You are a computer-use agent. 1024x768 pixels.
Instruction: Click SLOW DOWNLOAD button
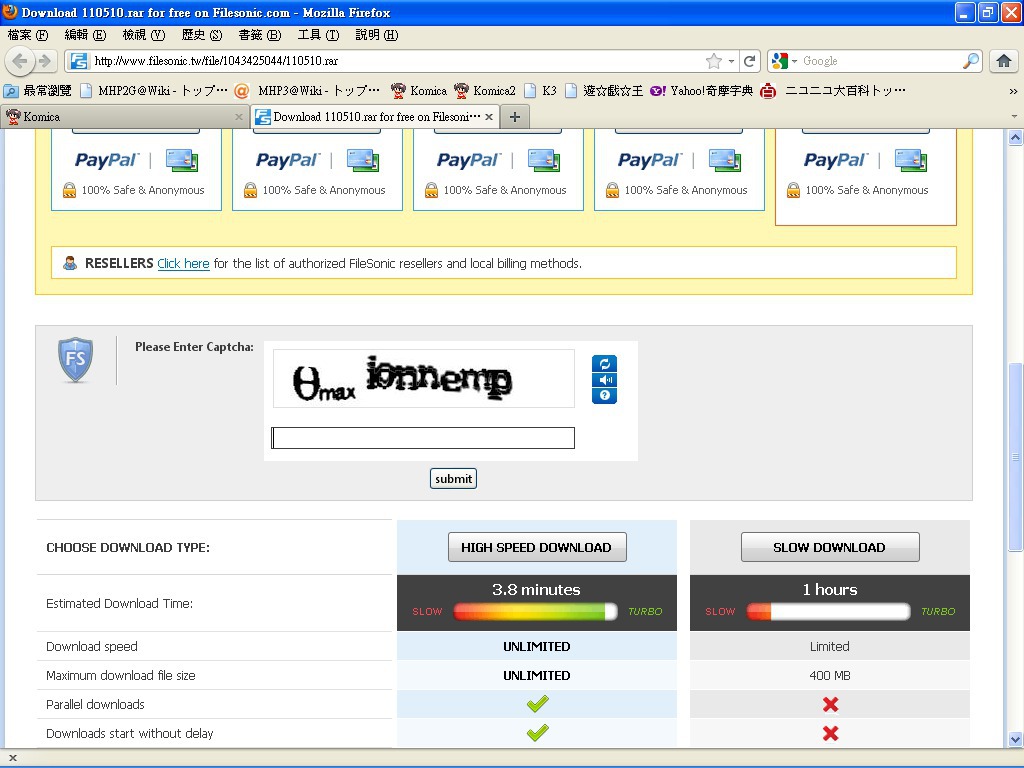tap(830, 547)
